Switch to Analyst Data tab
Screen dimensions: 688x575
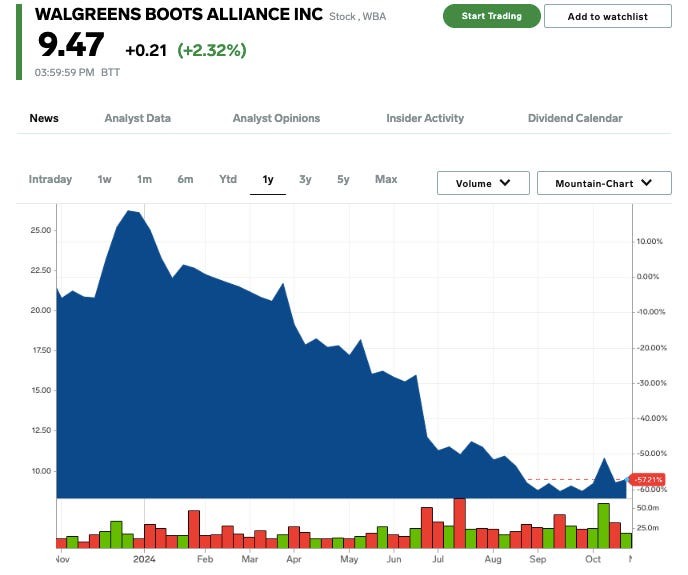(137, 118)
